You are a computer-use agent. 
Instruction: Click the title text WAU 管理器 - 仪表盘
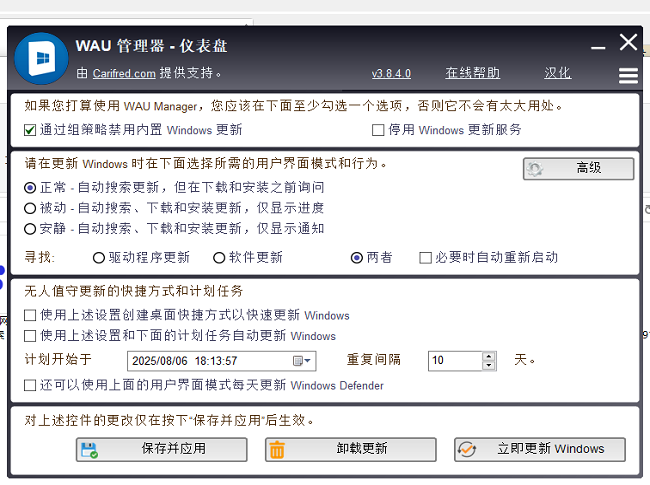pos(151,46)
